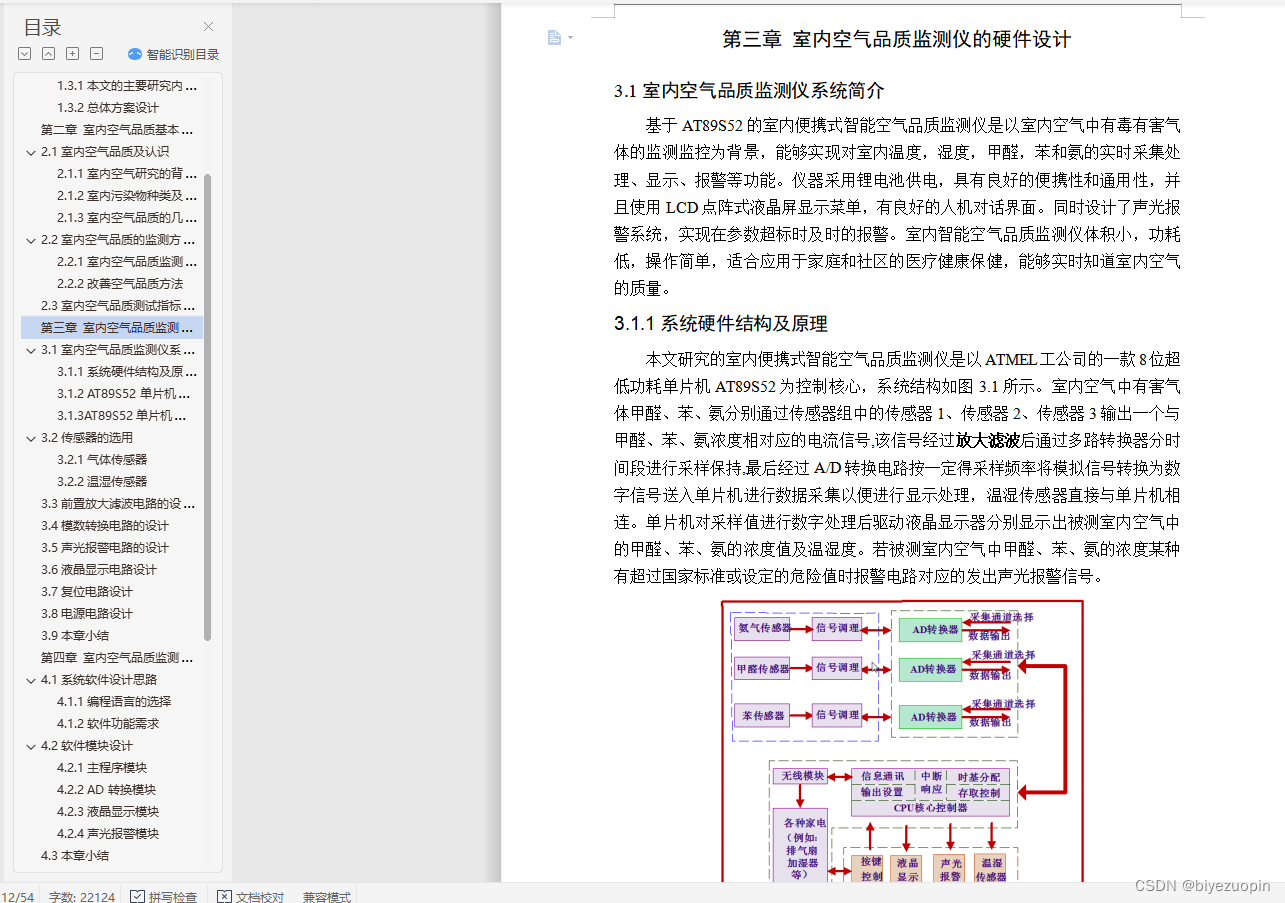
Task: Open 2.2.2 改善空气品质方法 entry
Action: [120, 284]
